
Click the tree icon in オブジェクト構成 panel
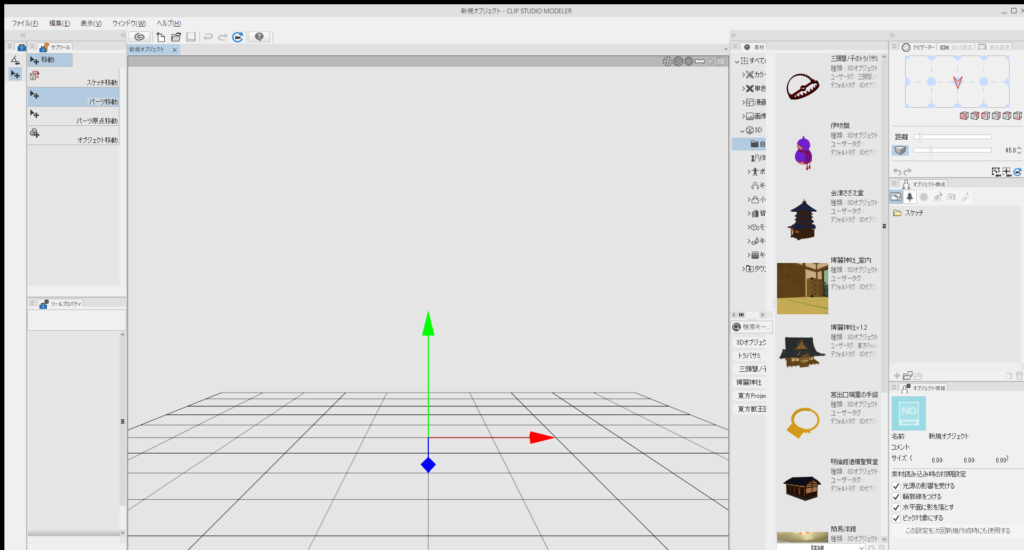coord(910,197)
